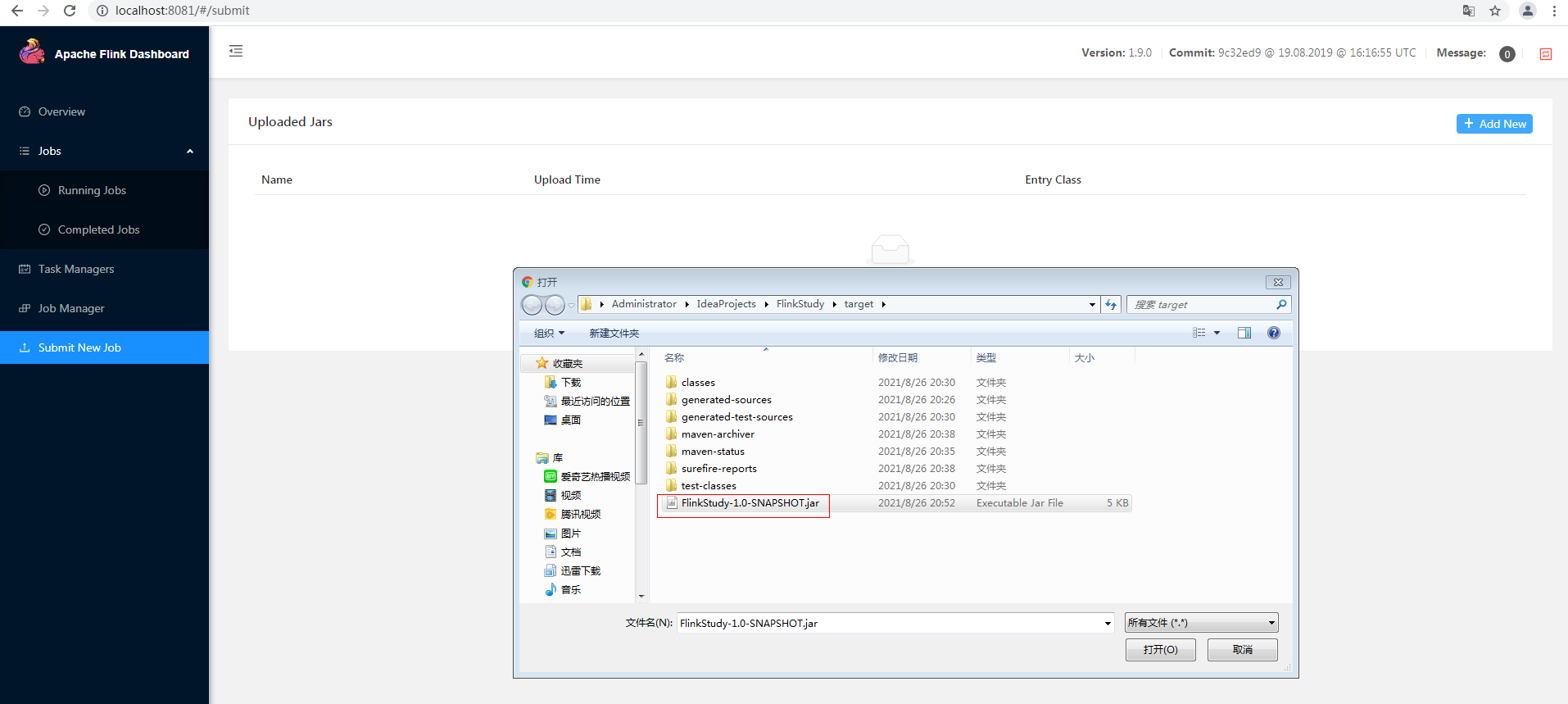Toggle the preview pane icon
The image size is (1568, 704).
[1244, 333]
